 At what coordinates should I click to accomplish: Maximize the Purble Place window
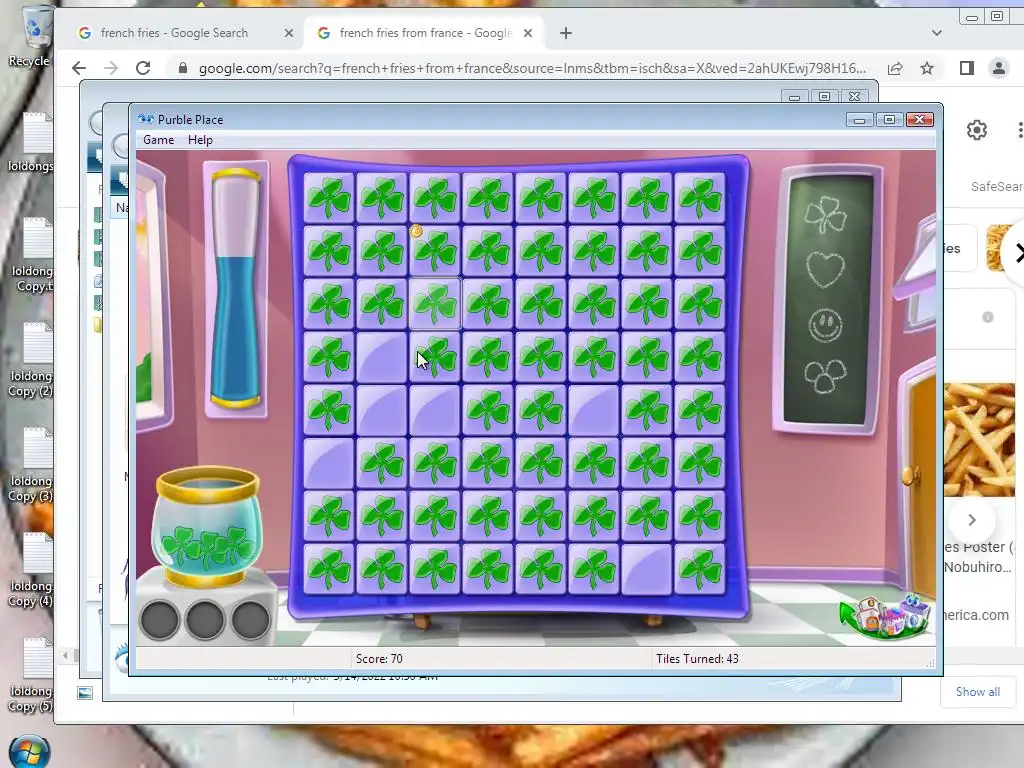click(889, 120)
